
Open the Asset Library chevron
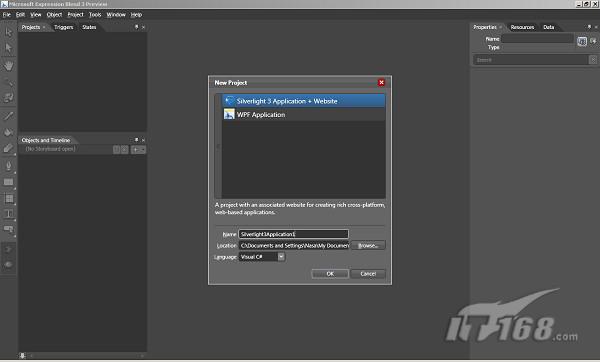tap(8, 249)
